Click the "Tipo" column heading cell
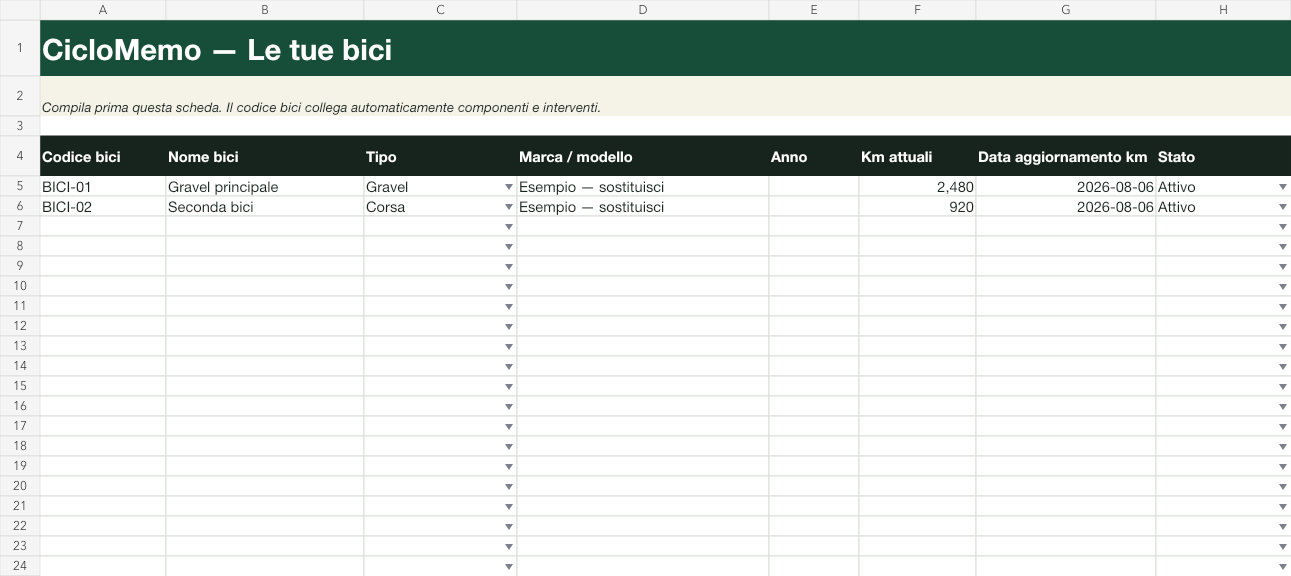1291x576 pixels. (x=440, y=156)
